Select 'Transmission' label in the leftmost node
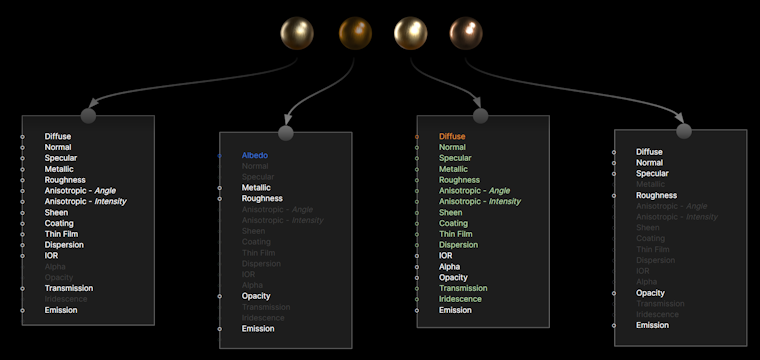This screenshot has height=360, width=760. pyautogui.click(x=69, y=288)
